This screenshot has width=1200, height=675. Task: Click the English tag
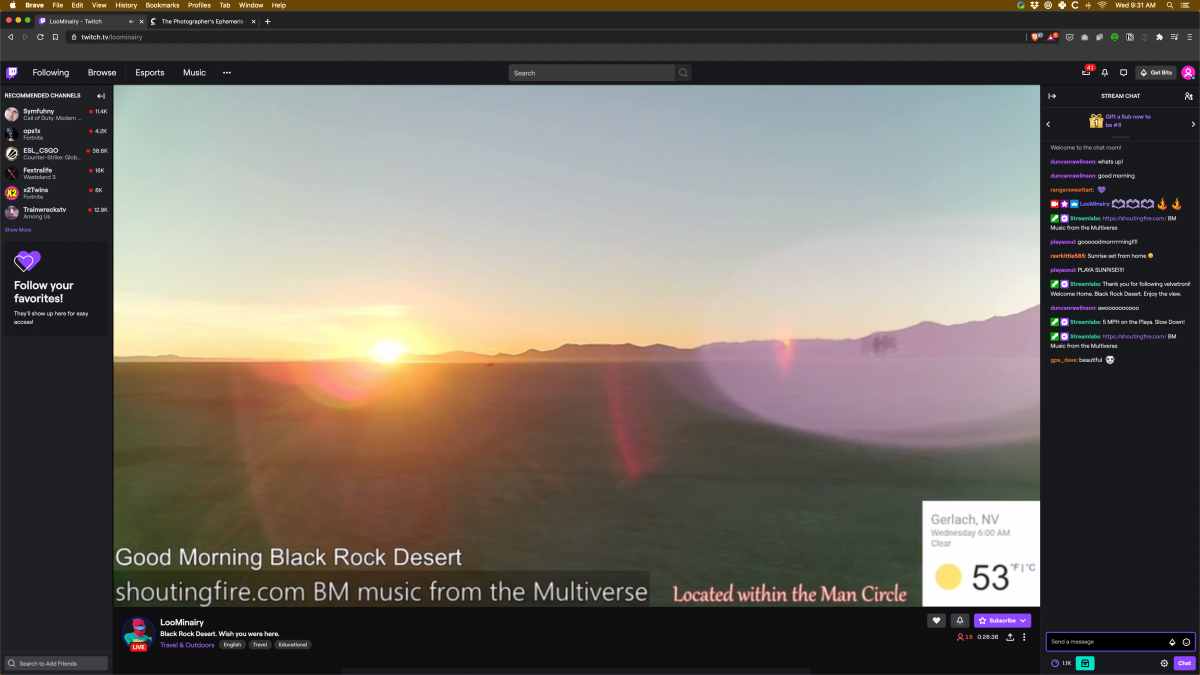[x=232, y=645]
